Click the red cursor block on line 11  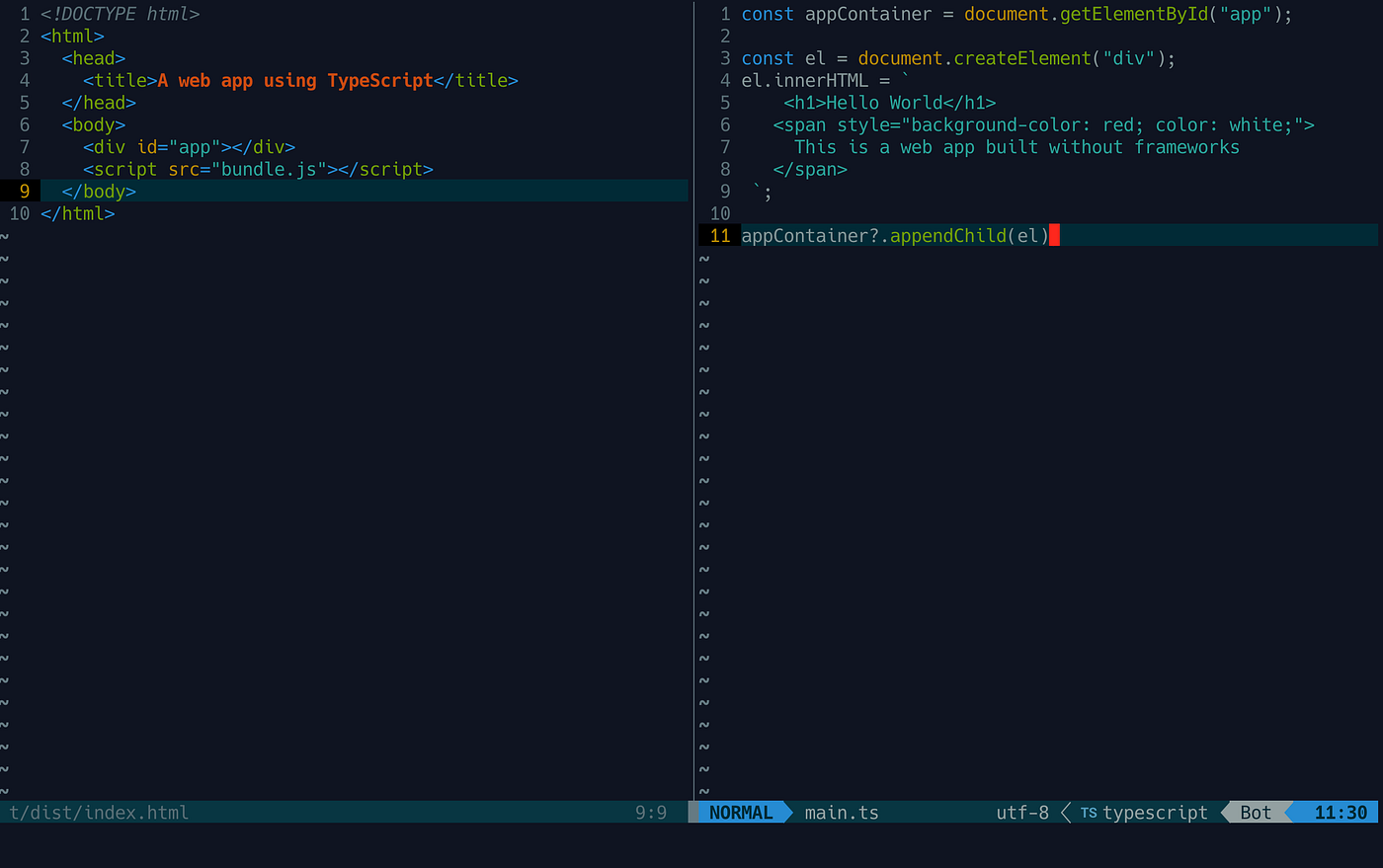(x=1055, y=235)
